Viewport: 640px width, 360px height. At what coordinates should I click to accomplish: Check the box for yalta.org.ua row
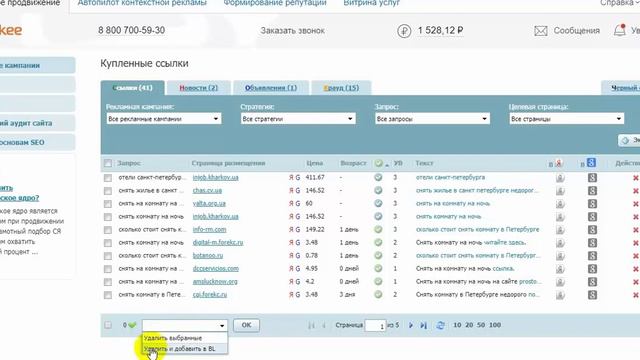pyautogui.click(x=108, y=204)
